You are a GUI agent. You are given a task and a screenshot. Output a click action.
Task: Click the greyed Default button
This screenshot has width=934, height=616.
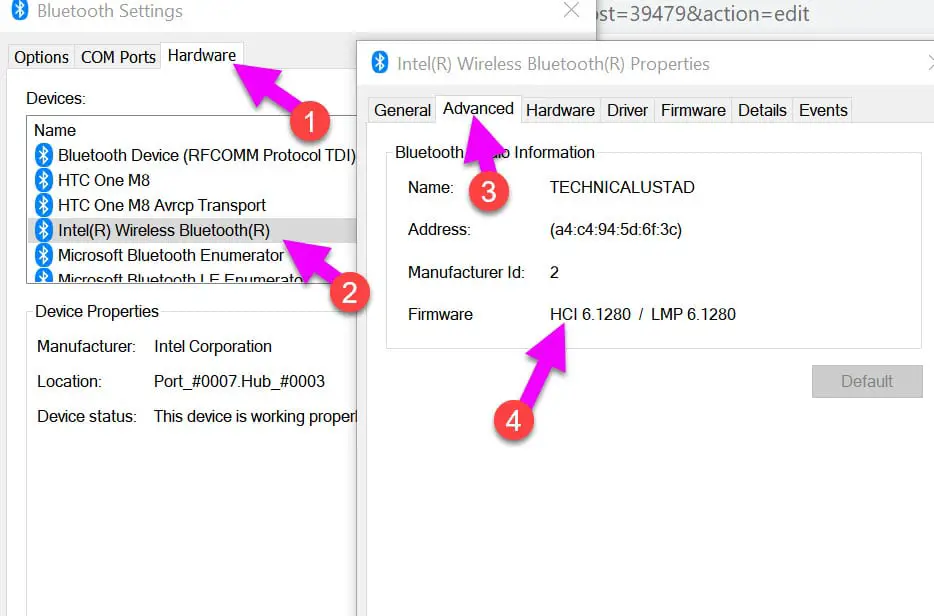tap(867, 381)
